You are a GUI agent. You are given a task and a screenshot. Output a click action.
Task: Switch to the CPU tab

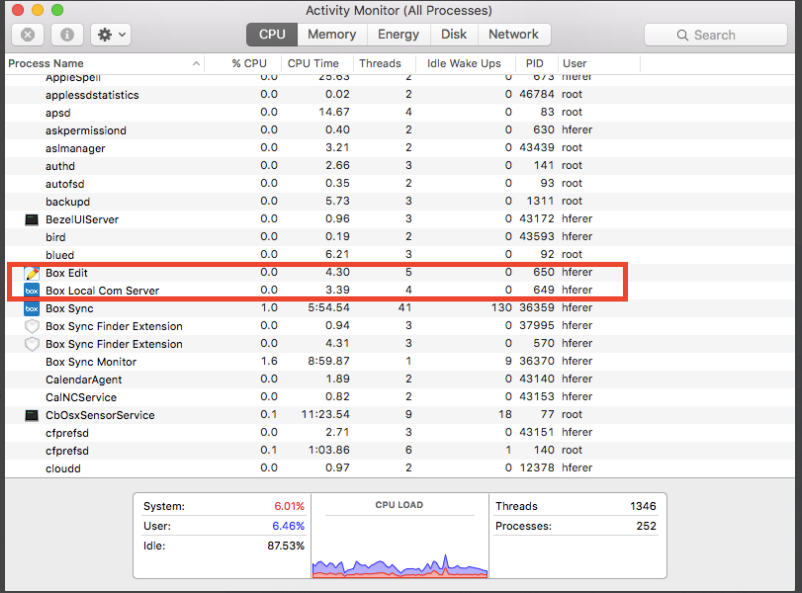(x=272, y=35)
